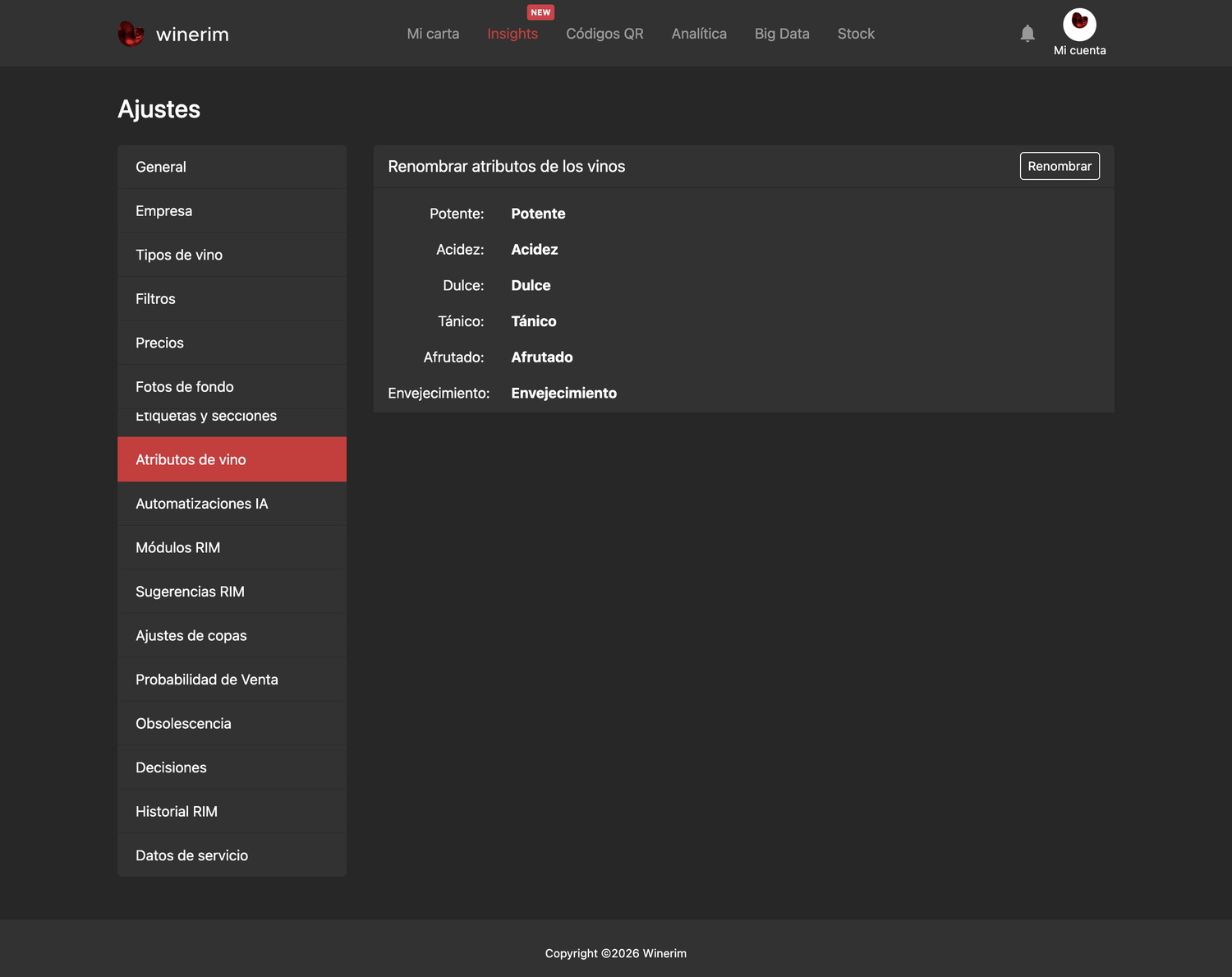Open the Analítica section

699,34
